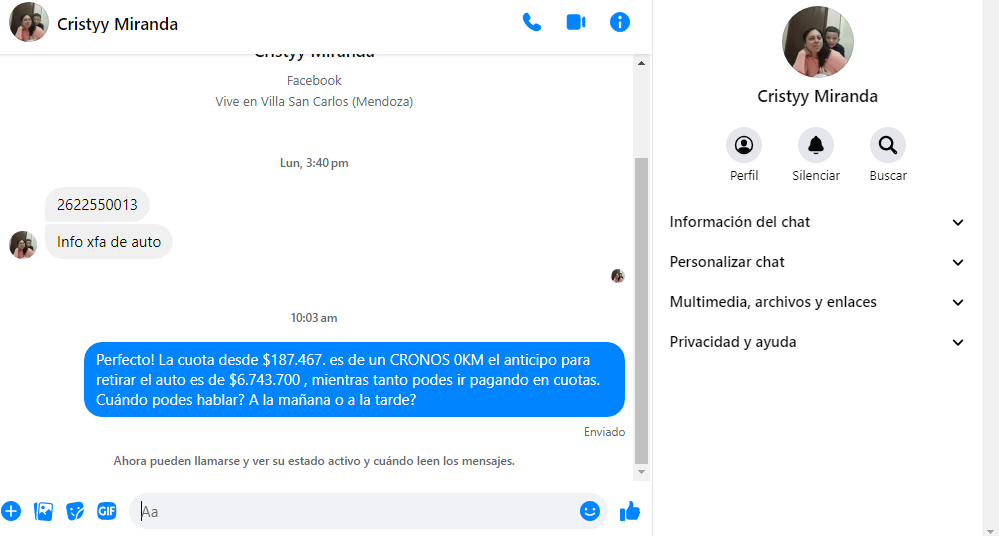Choose a sticker from the sticker icon
Image resolution: width=999 pixels, height=536 pixels.
coord(75,511)
